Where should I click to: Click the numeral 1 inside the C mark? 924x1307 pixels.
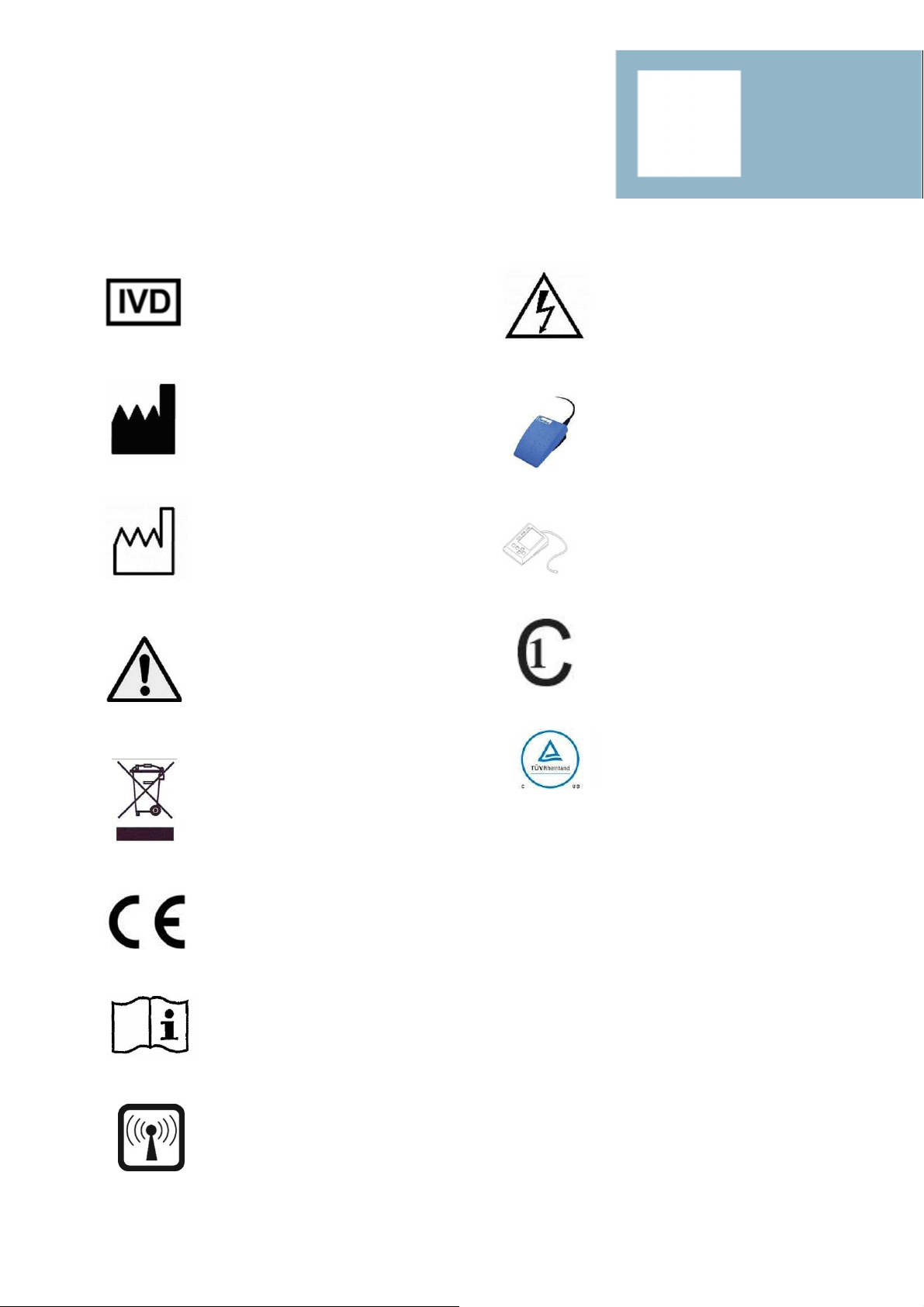click(x=537, y=653)
